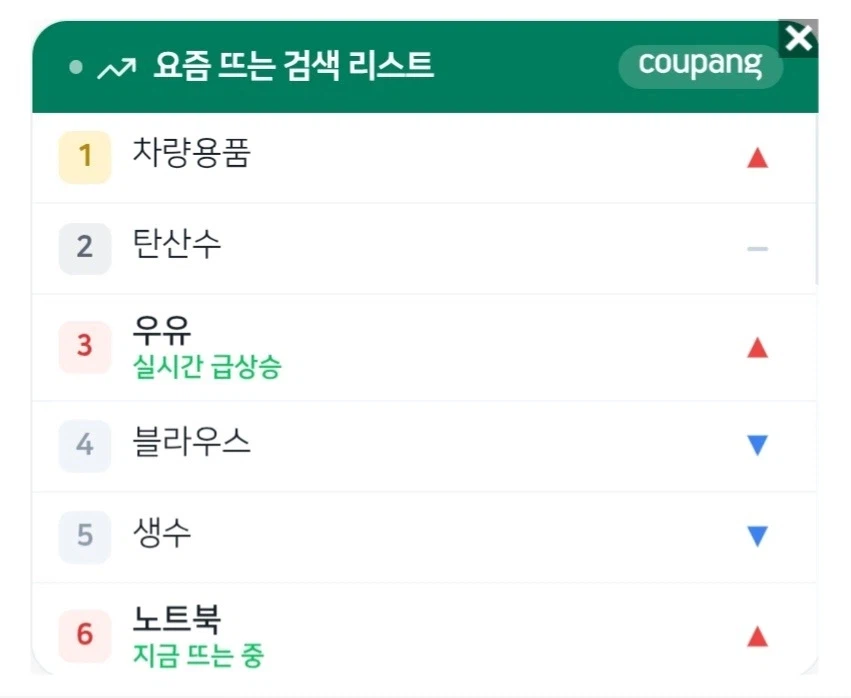This screenshot has width=851, height=698.
Task: Click red up arrow beside 차량용품
Action: coord(757,158)
